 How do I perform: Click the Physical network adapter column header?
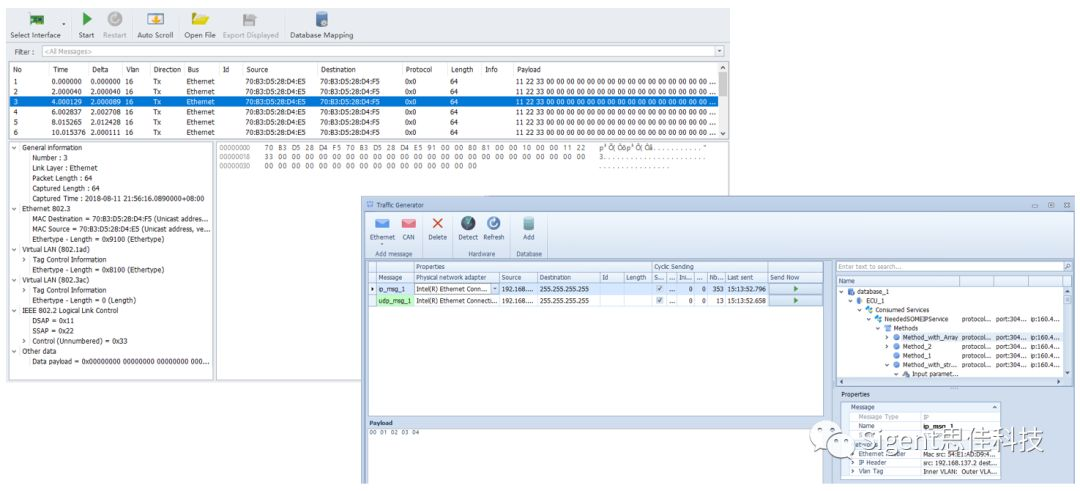click(x=456, y=277)
